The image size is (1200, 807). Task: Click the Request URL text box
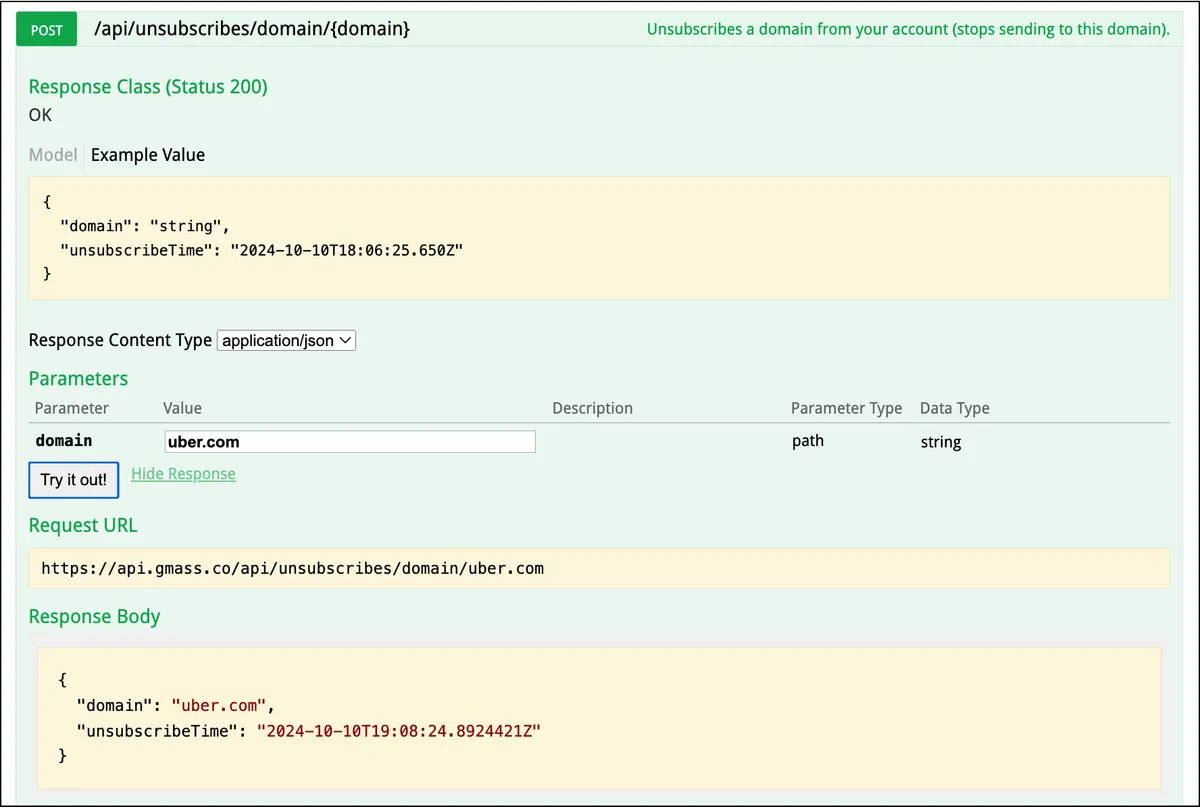[599, 568]
